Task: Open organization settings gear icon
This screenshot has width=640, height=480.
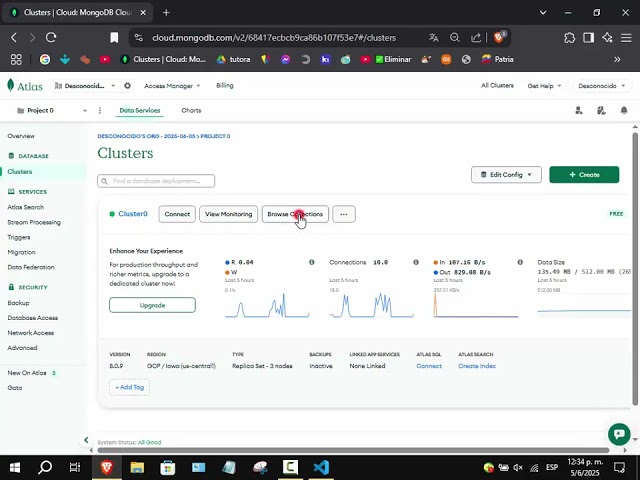Action: [127, 86]
